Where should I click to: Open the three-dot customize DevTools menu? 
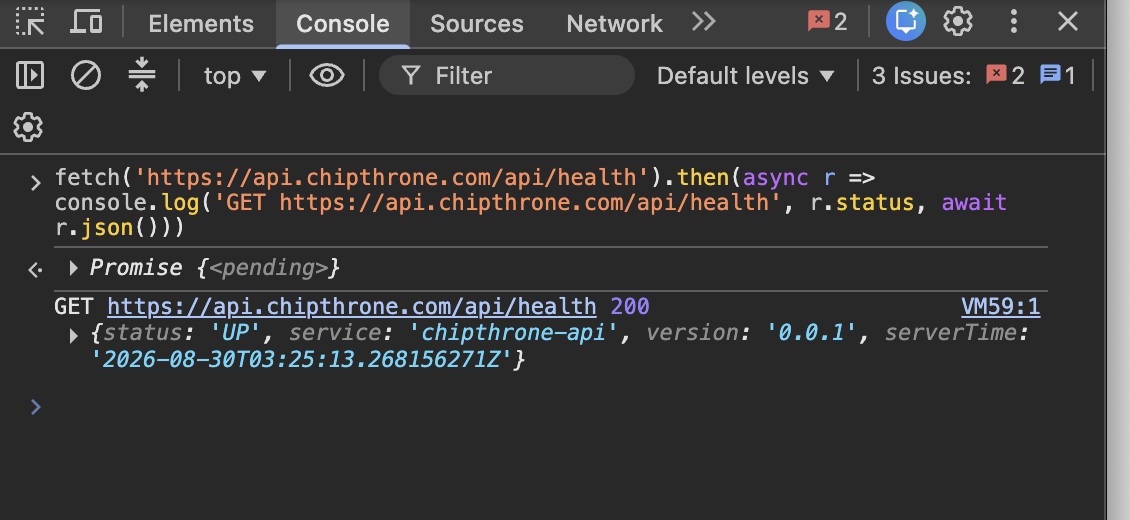coord(1013,22)
